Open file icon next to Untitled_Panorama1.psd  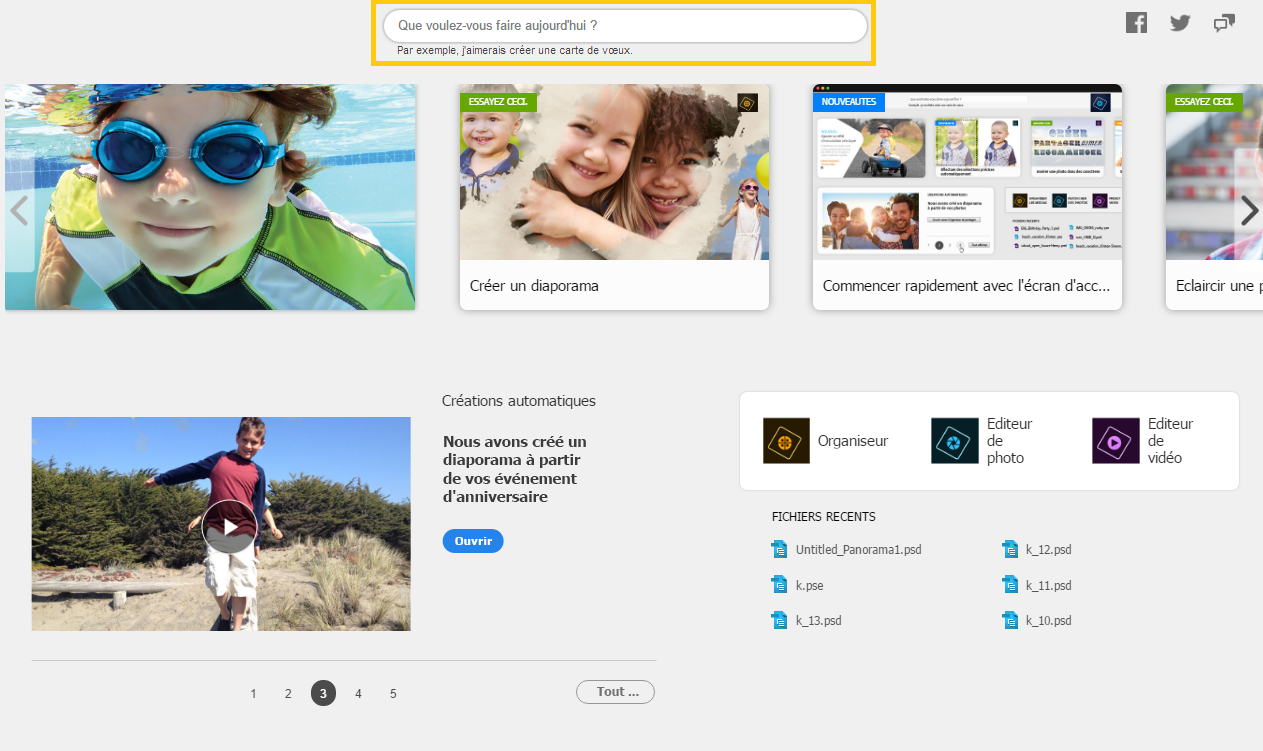(780, 549)
